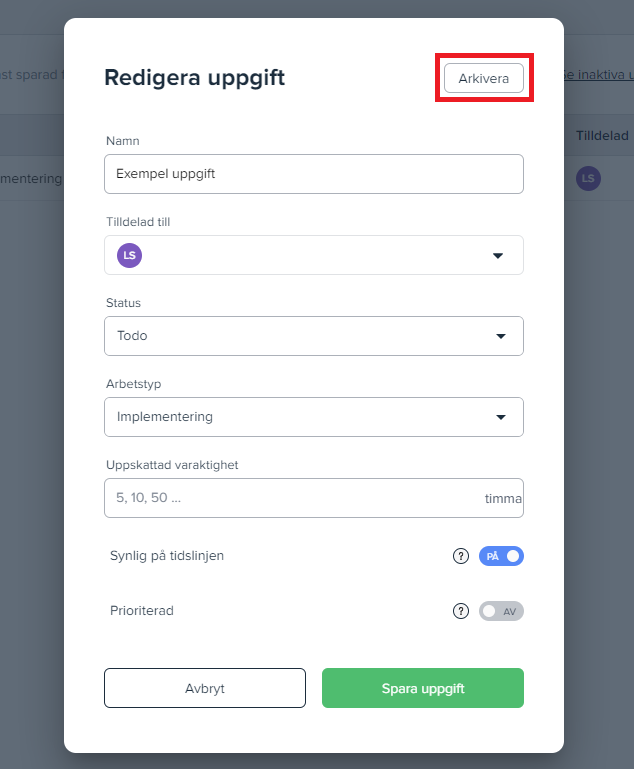This screenshot has height=769, width=634.
Task: Turn off the Synlig på tidslinjen switch
Action: [x=501, y=556]
